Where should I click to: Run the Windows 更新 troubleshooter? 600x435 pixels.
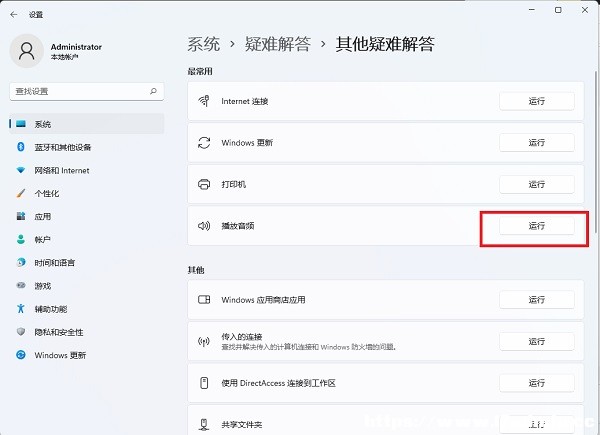(x=536, y=143)
